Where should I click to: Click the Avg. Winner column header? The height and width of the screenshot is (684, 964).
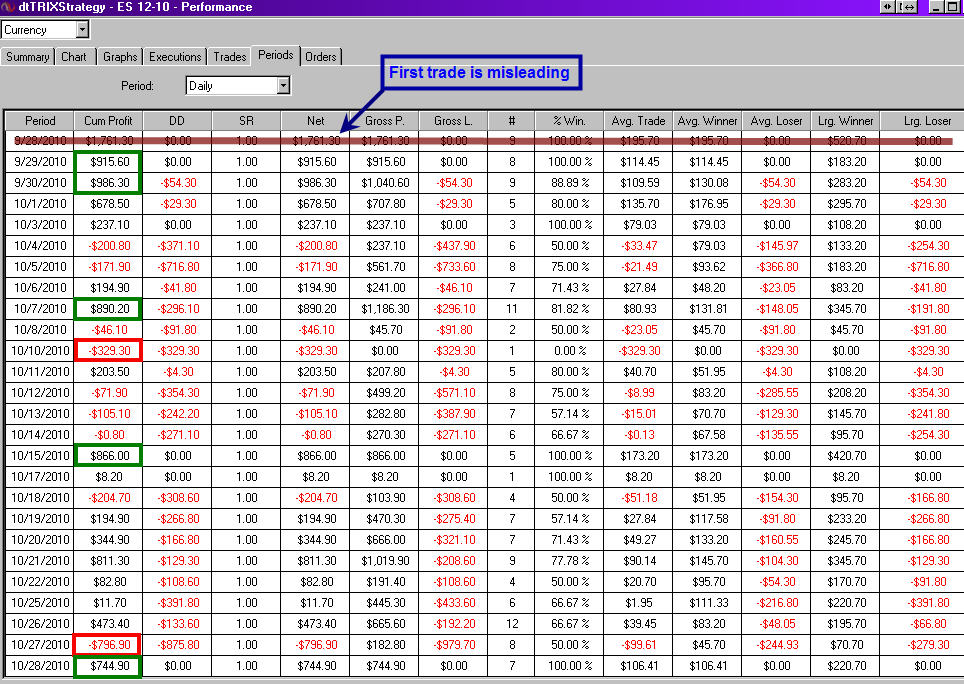coord(707,120)
